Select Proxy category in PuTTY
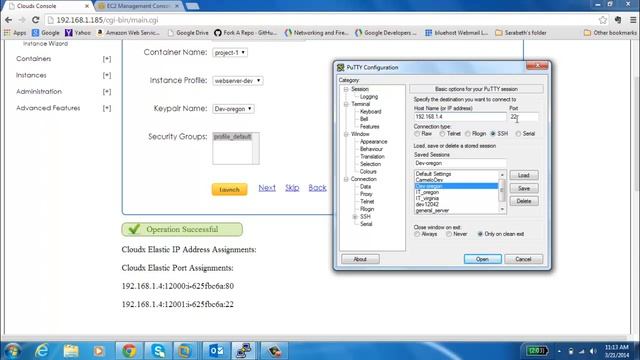The width and height of the screenshot is (640, 360). pos(366,194)
